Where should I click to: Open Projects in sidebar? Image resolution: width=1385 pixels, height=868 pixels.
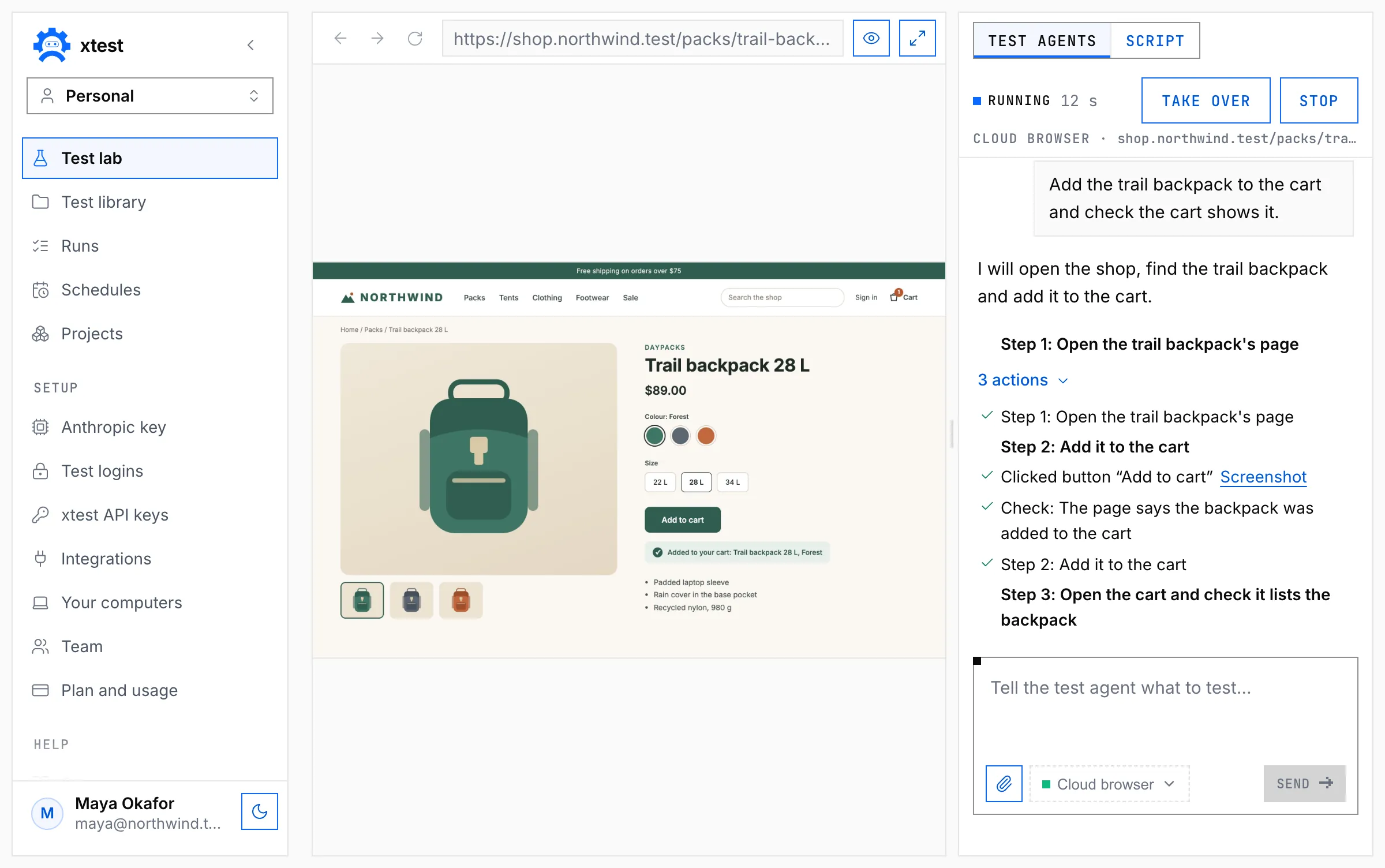pos(150,334)
